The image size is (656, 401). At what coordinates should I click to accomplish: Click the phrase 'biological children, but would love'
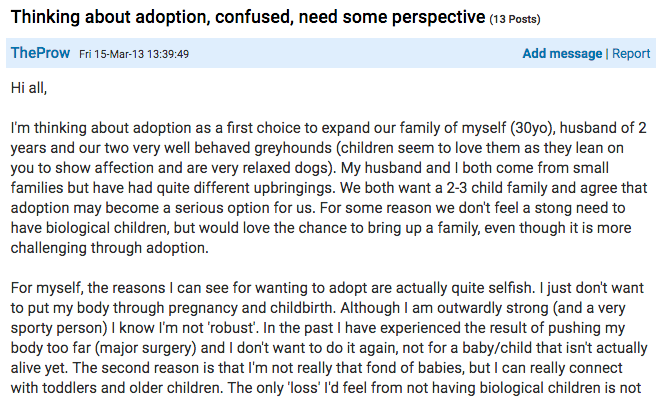click(x=157, y=228)
